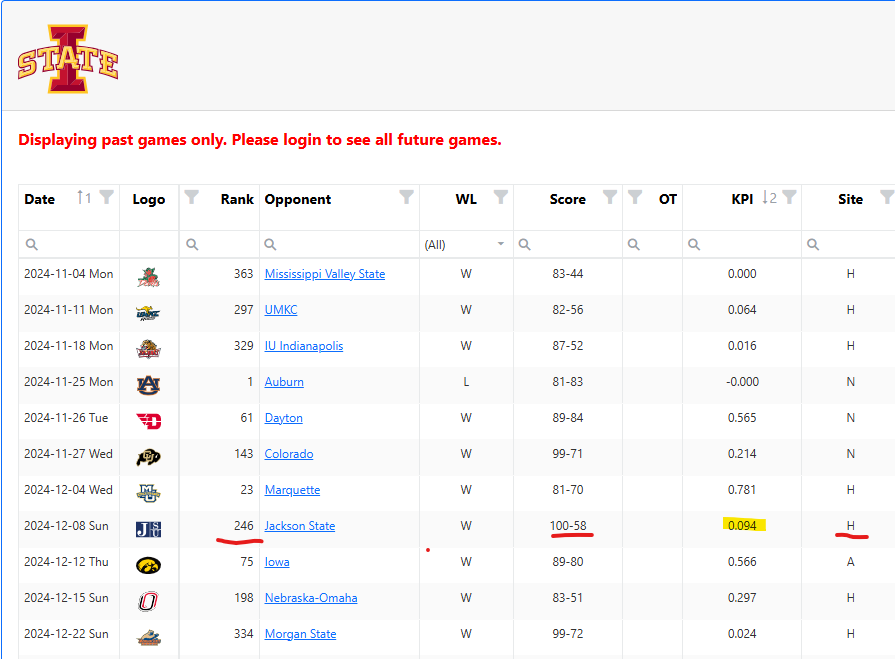
Task: Click the Jackson State JSU logo
Action: tap(148, 529)
